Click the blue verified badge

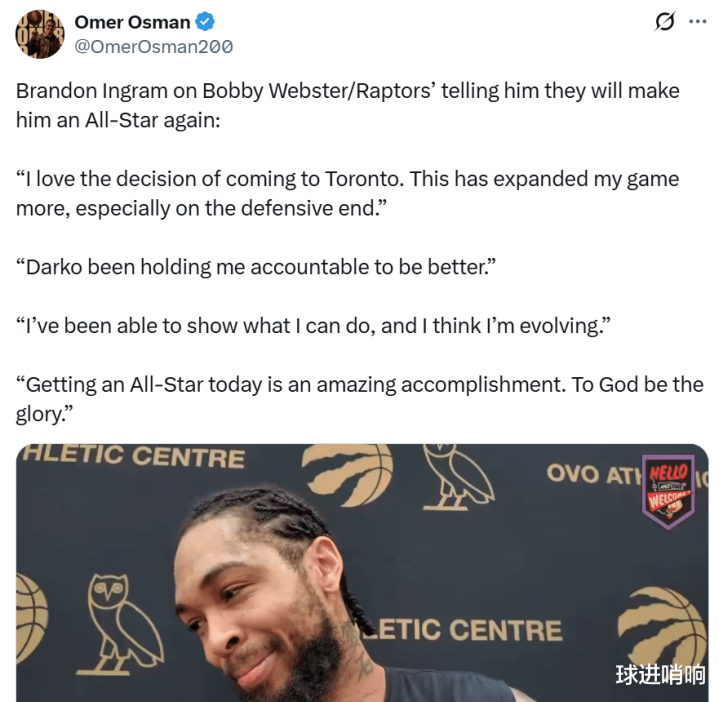pos(205,22)
